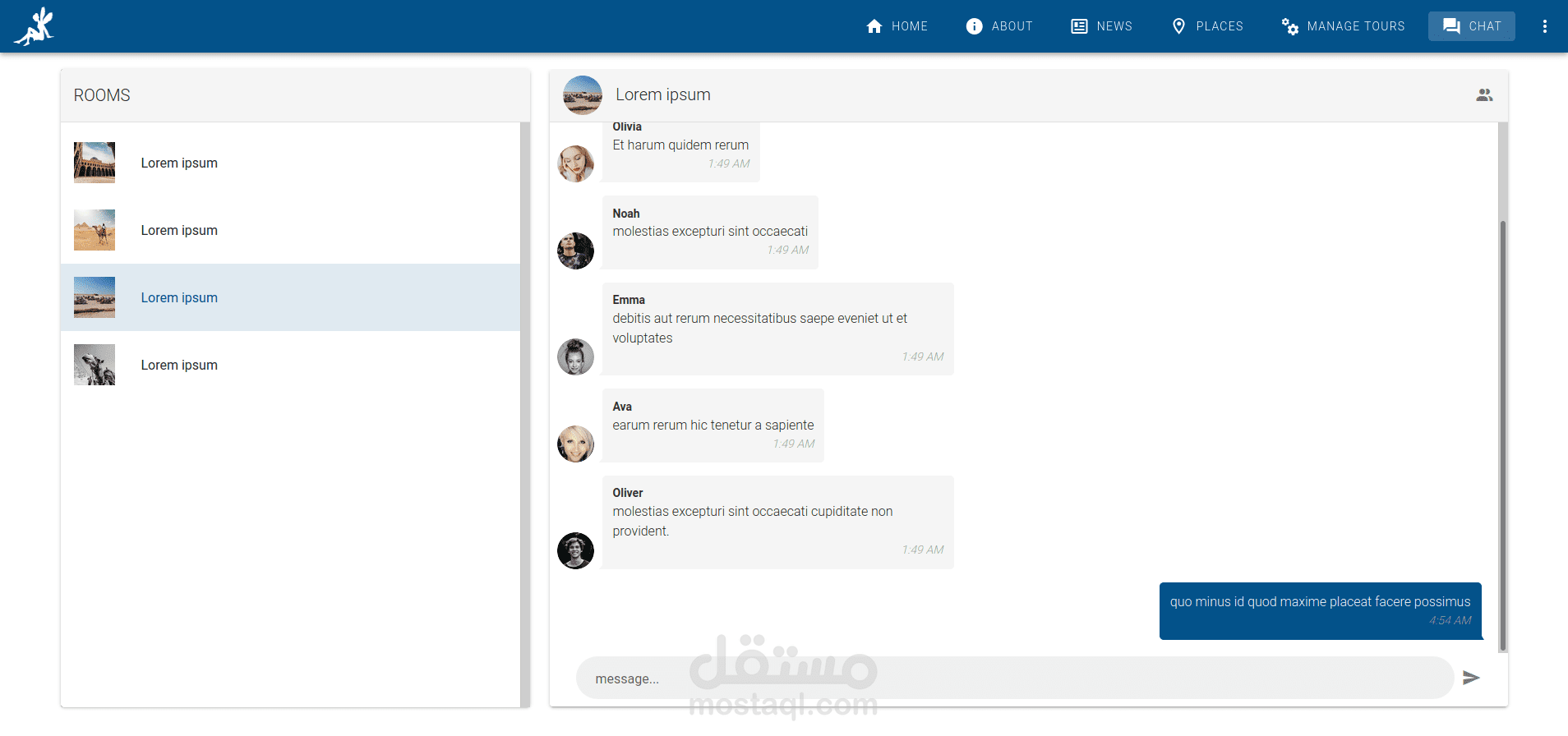Send message with paper plane icon

click(1471, 678)
